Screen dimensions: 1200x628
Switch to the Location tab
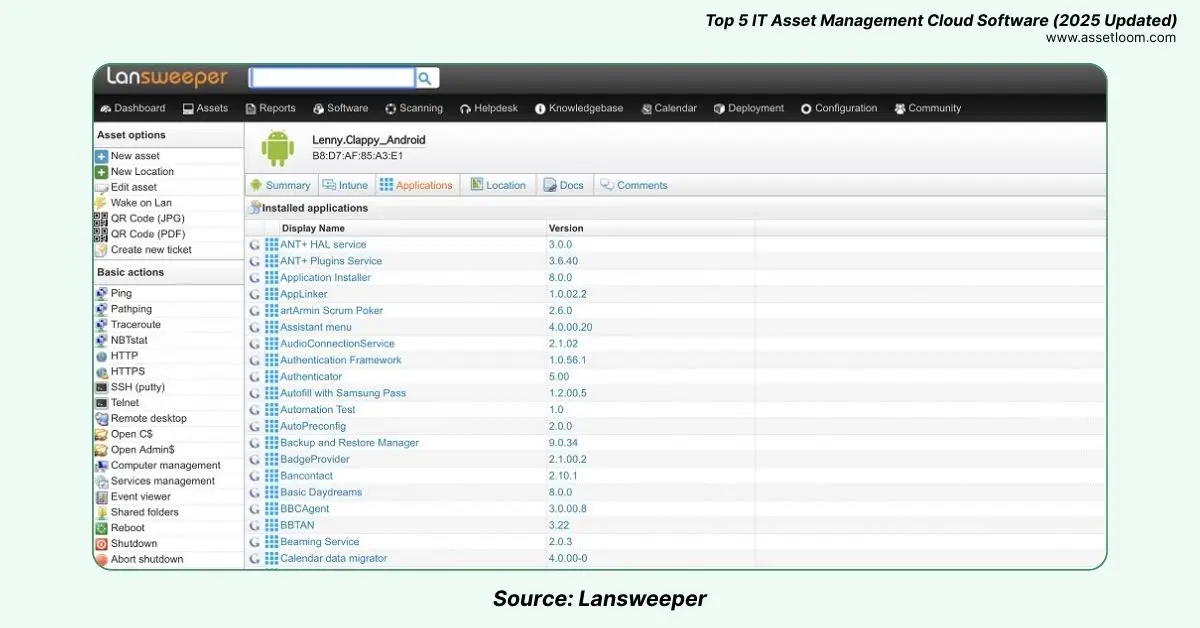pos(498,185)
